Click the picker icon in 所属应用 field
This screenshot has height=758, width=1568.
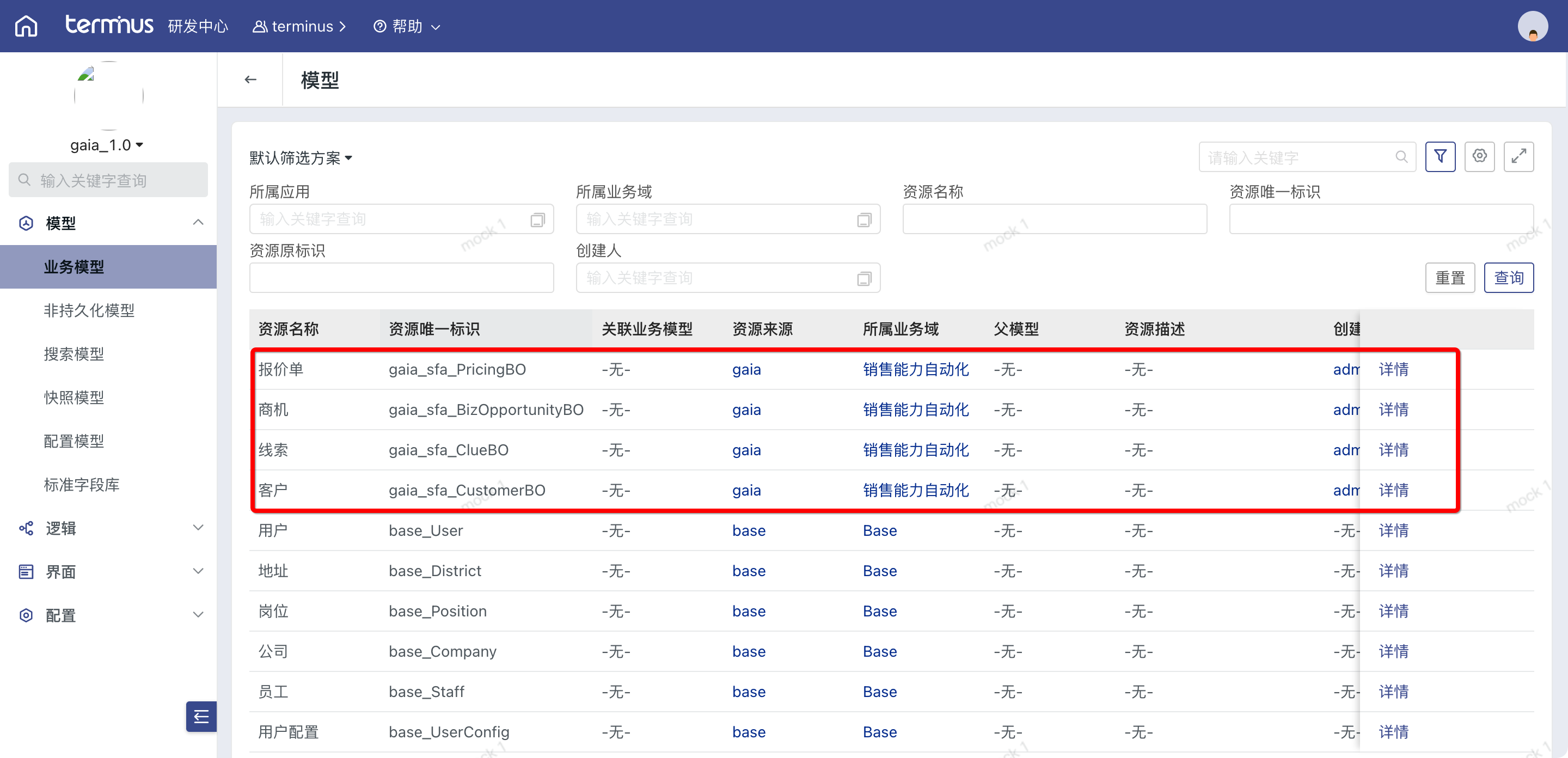(537, 220)
